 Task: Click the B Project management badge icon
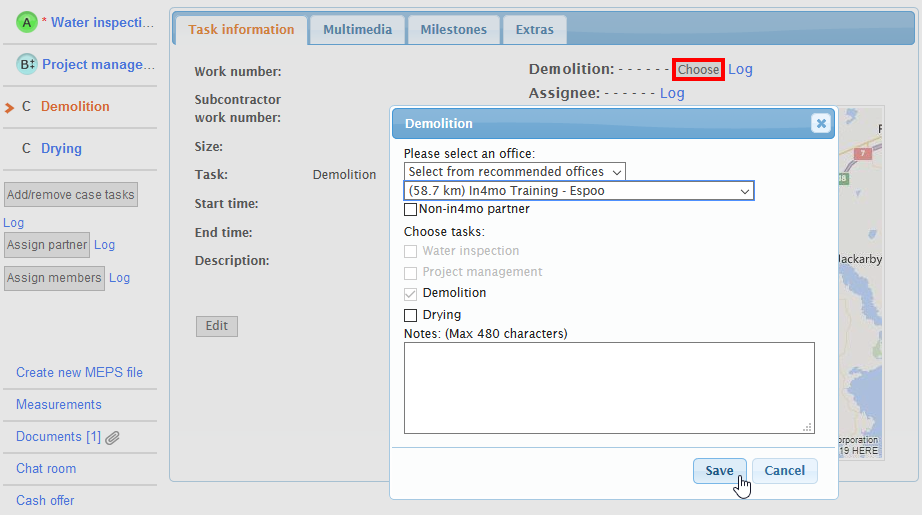(28, 64)
